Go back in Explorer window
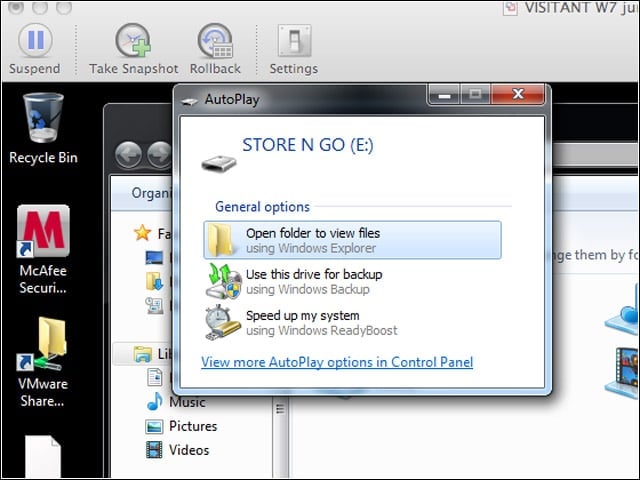Image resolution: width=640 pixels, height=480 pixels. coord(129,155)
